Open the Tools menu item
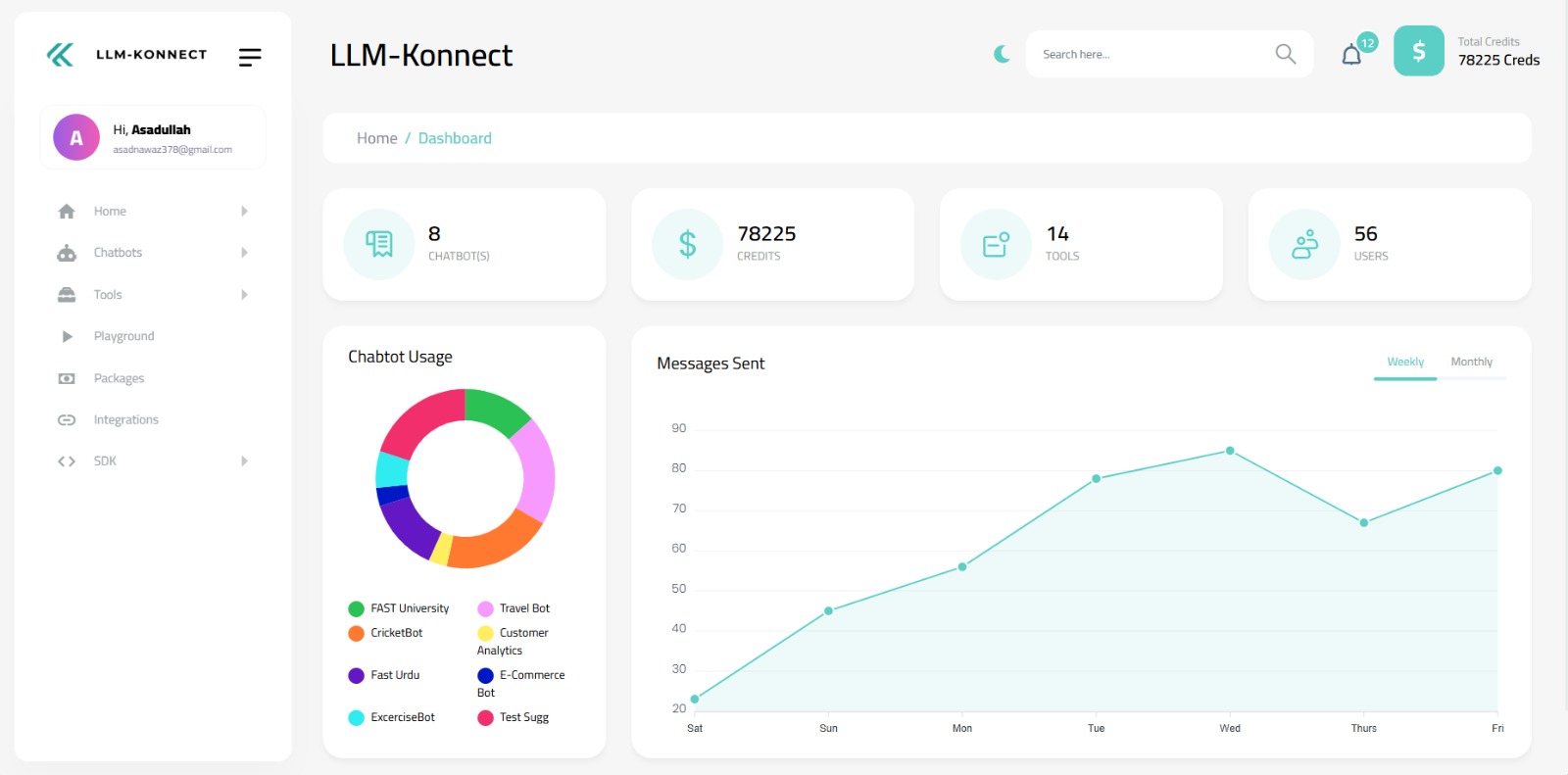 point(108,295)
